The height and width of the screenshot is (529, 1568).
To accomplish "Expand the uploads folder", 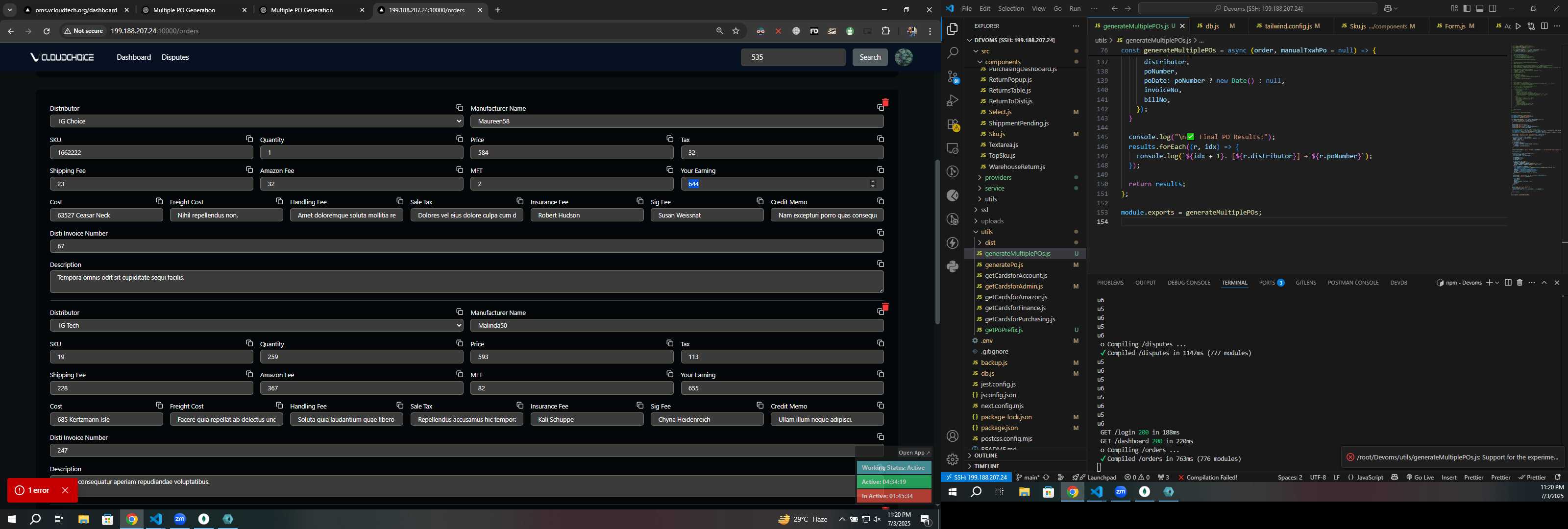I will [x=992, y=221].
